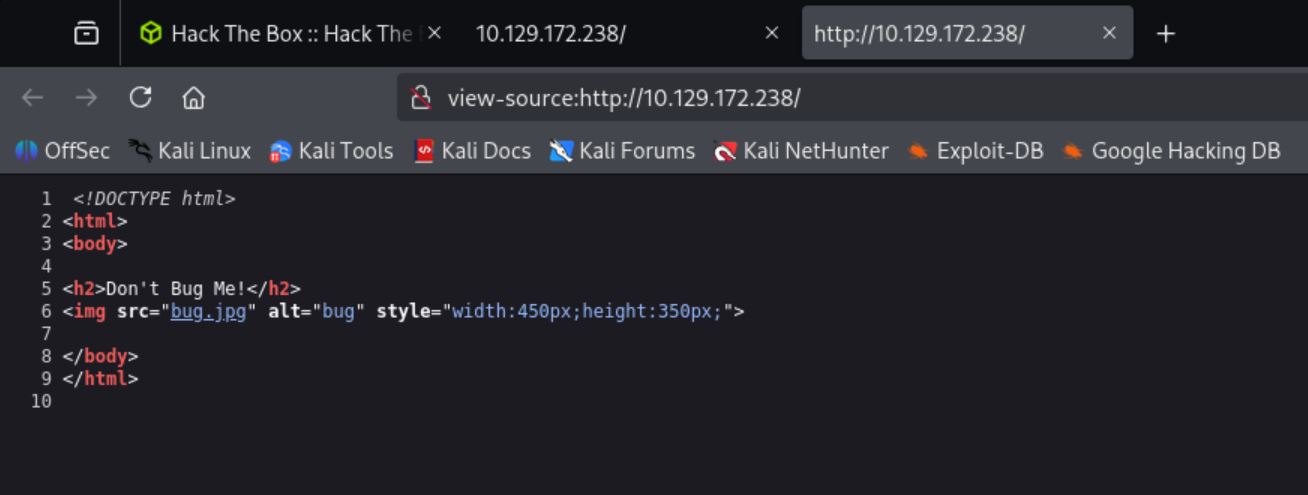Open a new tab with plus button
The width and height of the screenshot is (1308, 495).
pyautogui.click(x=1164, y=33)
